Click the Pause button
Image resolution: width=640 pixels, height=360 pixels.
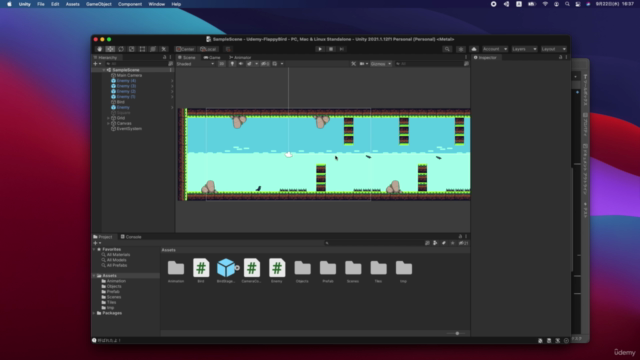(331, 49)
